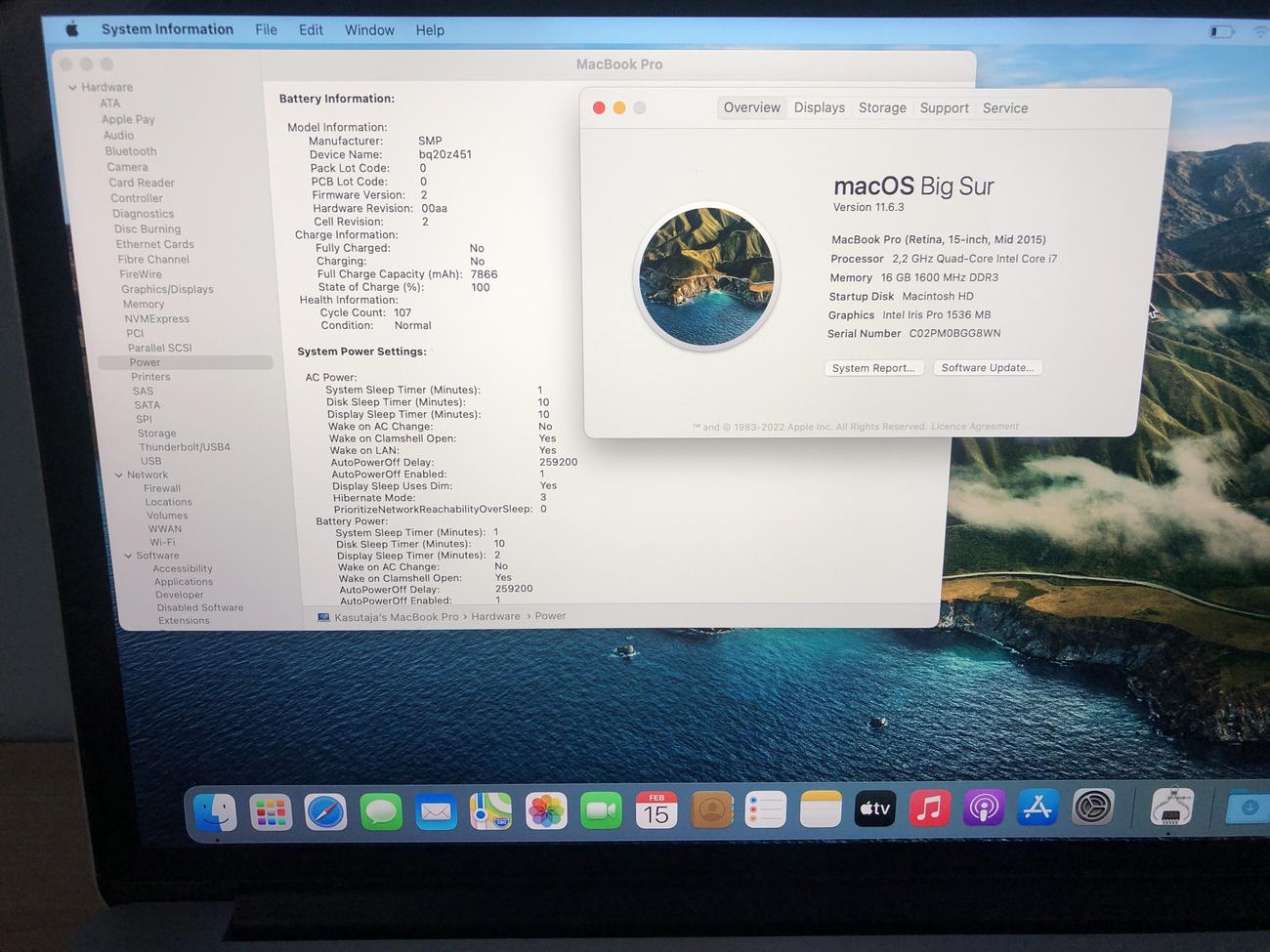Switch to the Service tab

click(1005, 108)
